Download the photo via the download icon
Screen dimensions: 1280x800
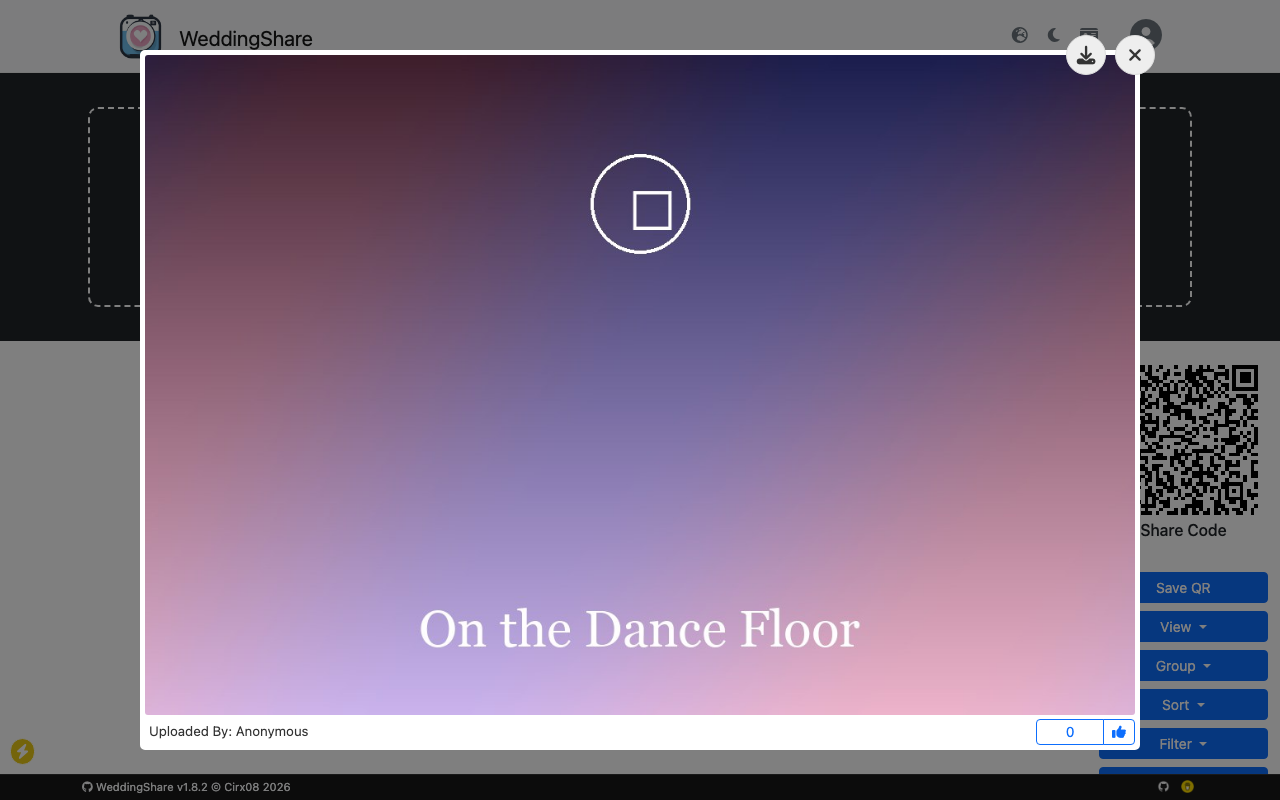click(1086, 55)
